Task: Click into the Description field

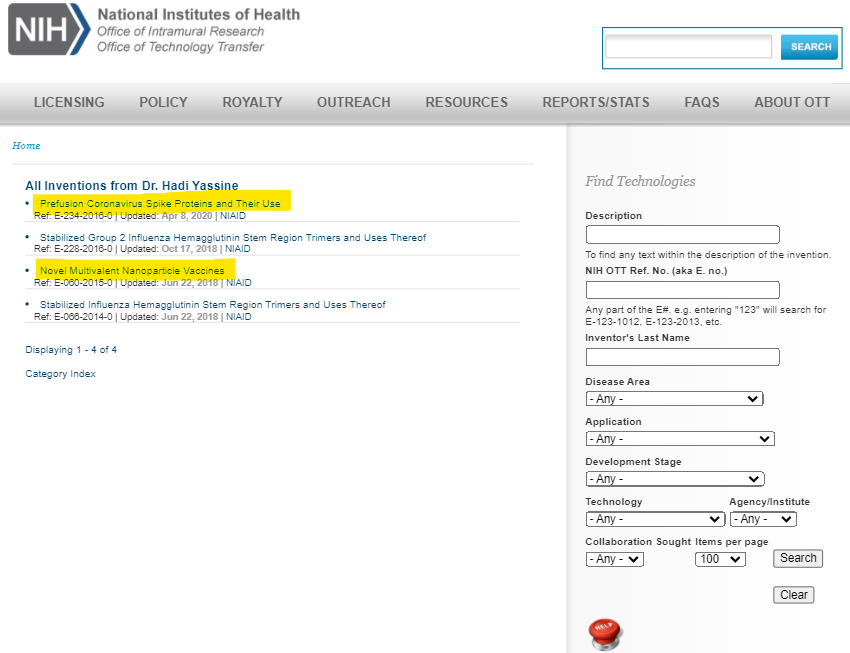Action: 682,235
